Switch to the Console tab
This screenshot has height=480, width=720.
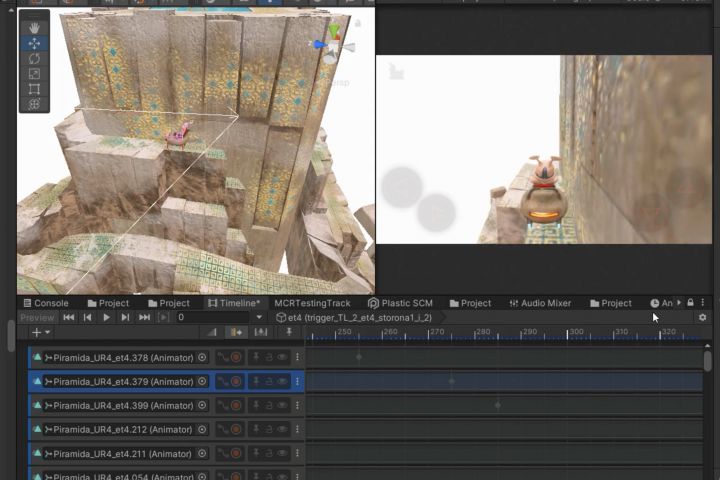[x=44, y=303]
